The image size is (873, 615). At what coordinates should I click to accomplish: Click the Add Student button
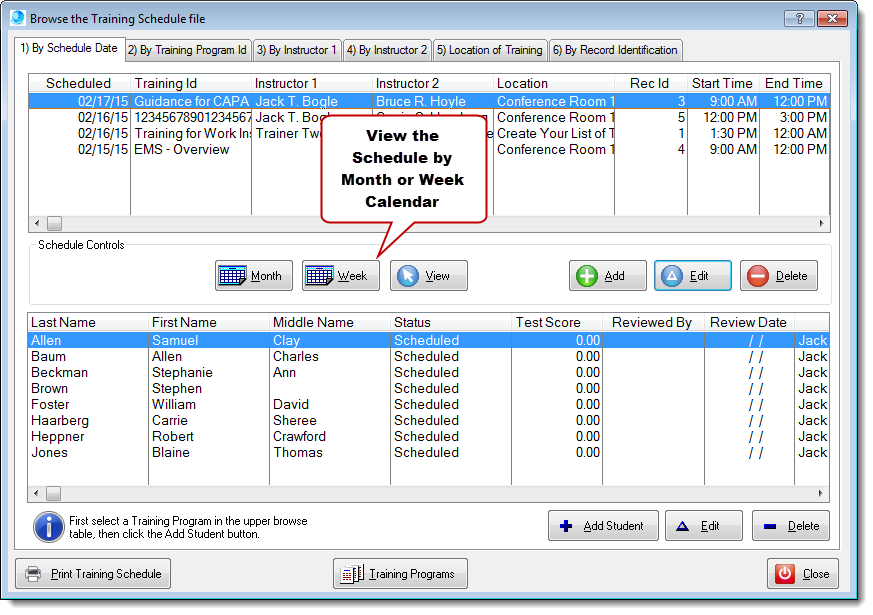pyautogui.click(x=603, y=525)
